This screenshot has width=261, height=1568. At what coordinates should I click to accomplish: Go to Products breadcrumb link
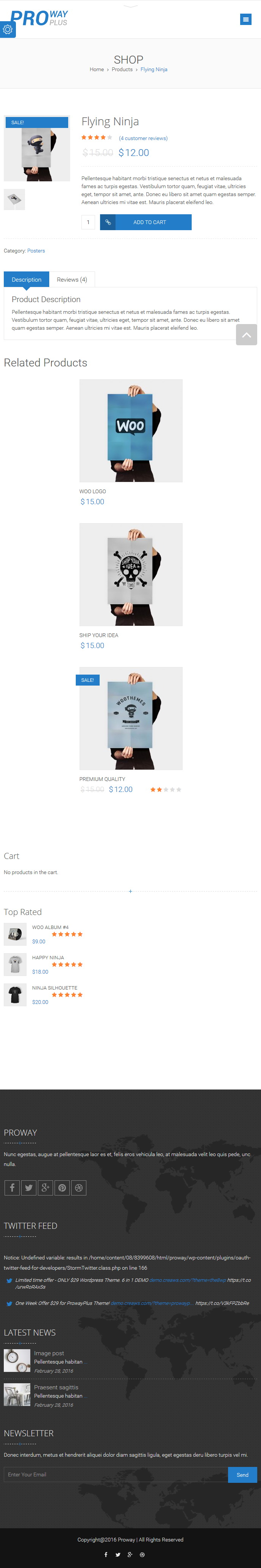point(122,69)
